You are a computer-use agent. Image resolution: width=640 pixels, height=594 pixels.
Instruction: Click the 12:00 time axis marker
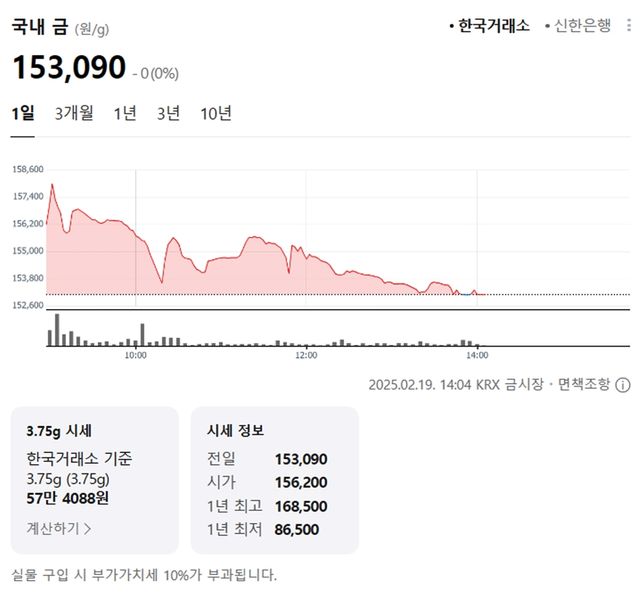point(306,355)
